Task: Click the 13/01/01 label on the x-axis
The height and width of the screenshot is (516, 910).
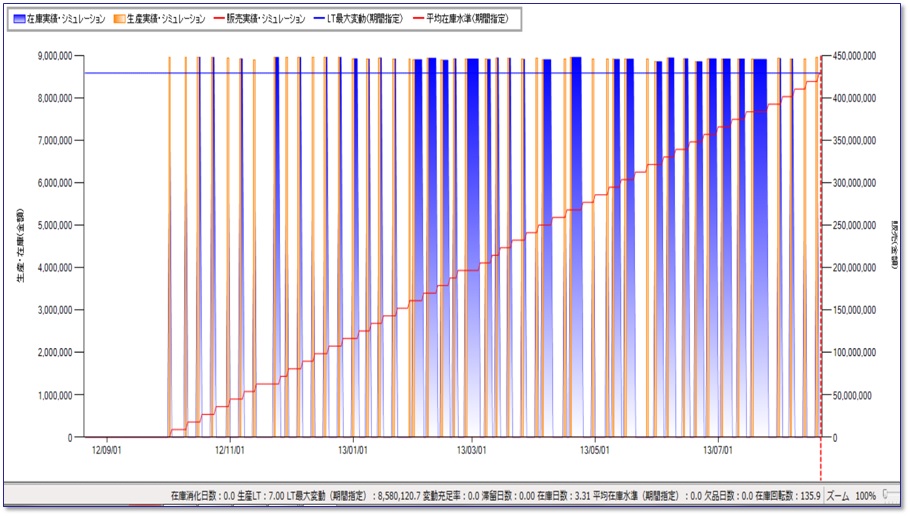Action: [354, 450]
